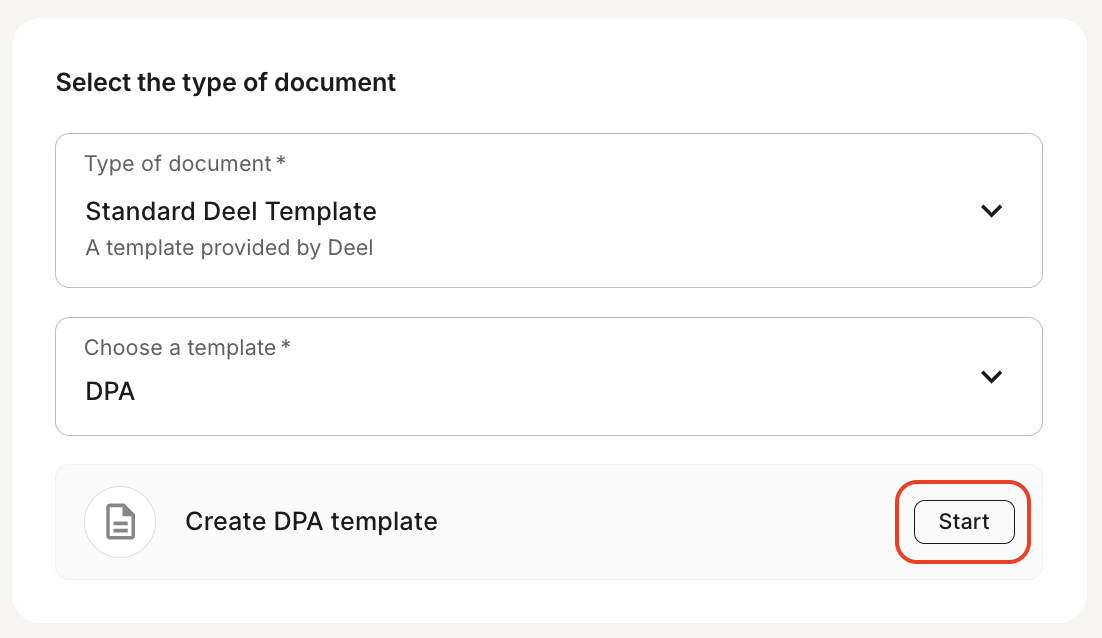Image resolution: width=1102 pixels, height=638 pixels.
Task: Click the 'Select the type of document' heading
Action: pos(226,82)
